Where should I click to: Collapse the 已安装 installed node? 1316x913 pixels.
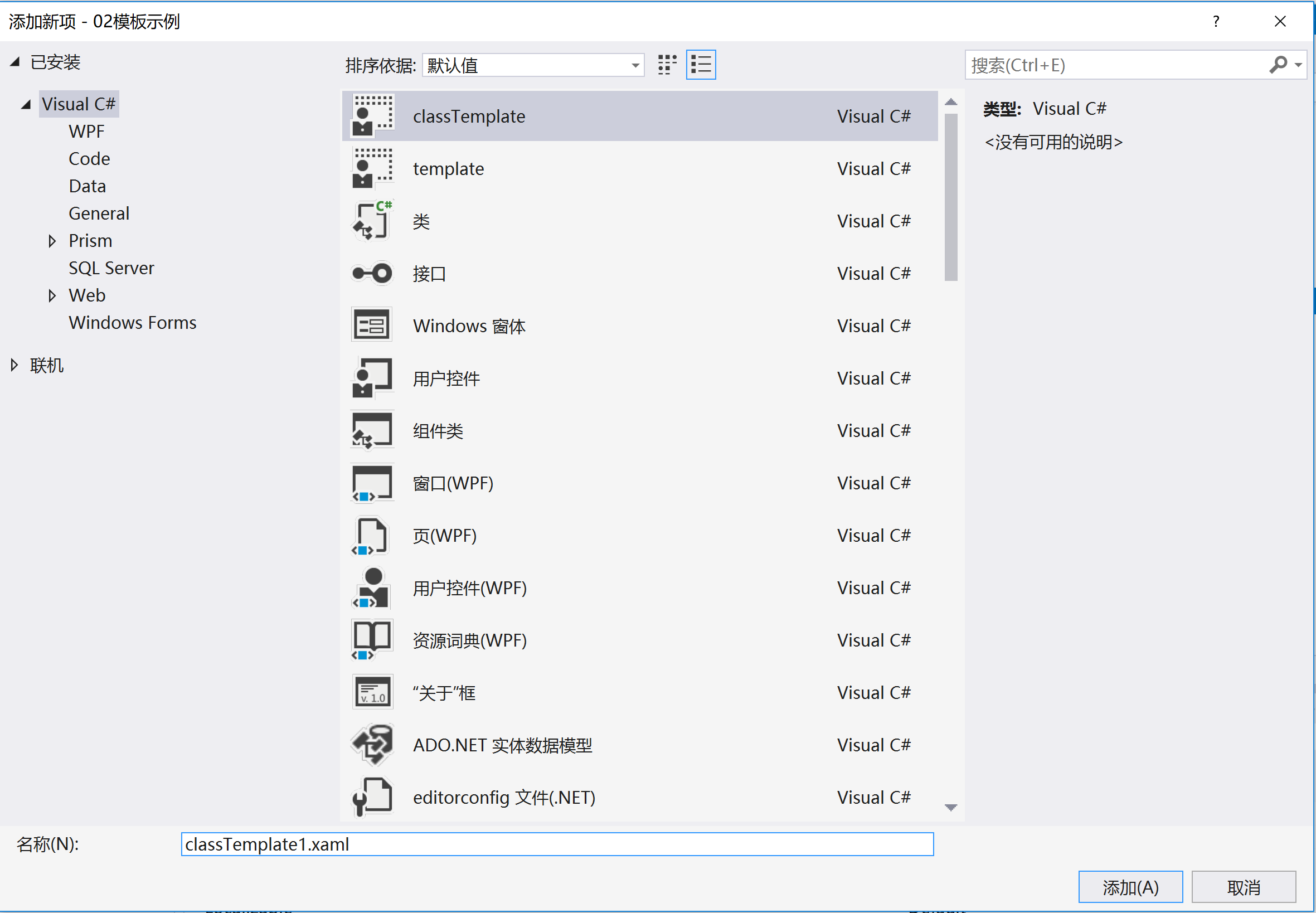16,62
